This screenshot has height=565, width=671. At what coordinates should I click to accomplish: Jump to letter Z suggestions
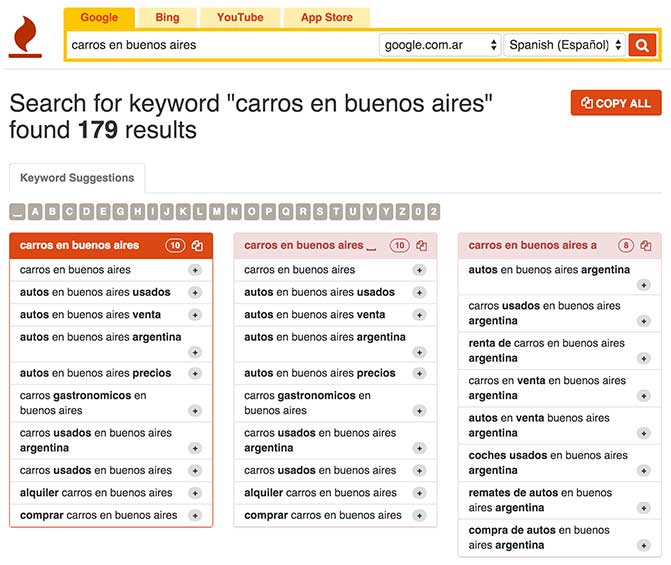(402, 212)
